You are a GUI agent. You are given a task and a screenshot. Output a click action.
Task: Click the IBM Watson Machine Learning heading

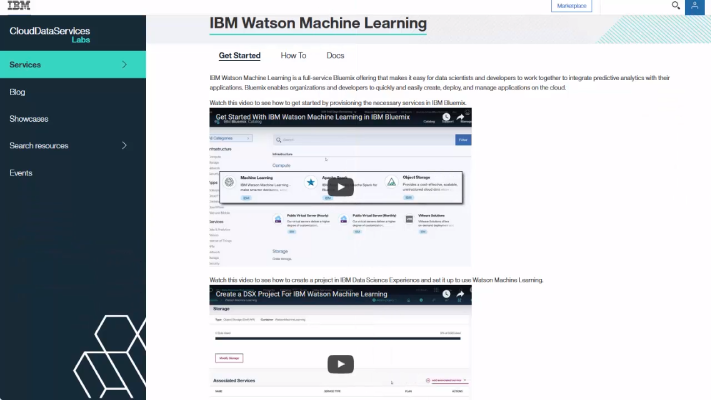pyautogui.click(x=318, y=23)
